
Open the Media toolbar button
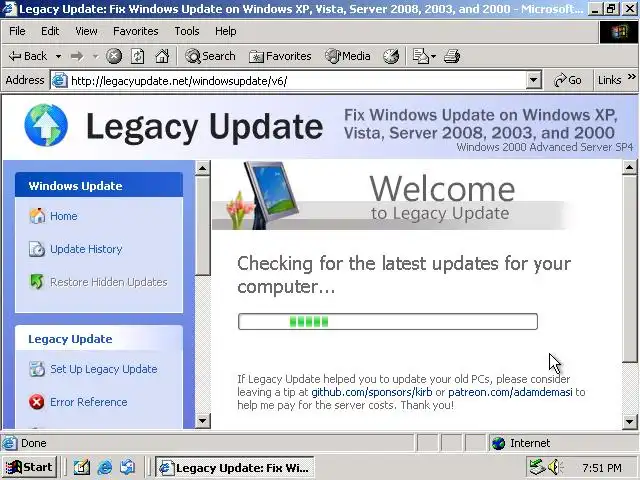point(348,56)
